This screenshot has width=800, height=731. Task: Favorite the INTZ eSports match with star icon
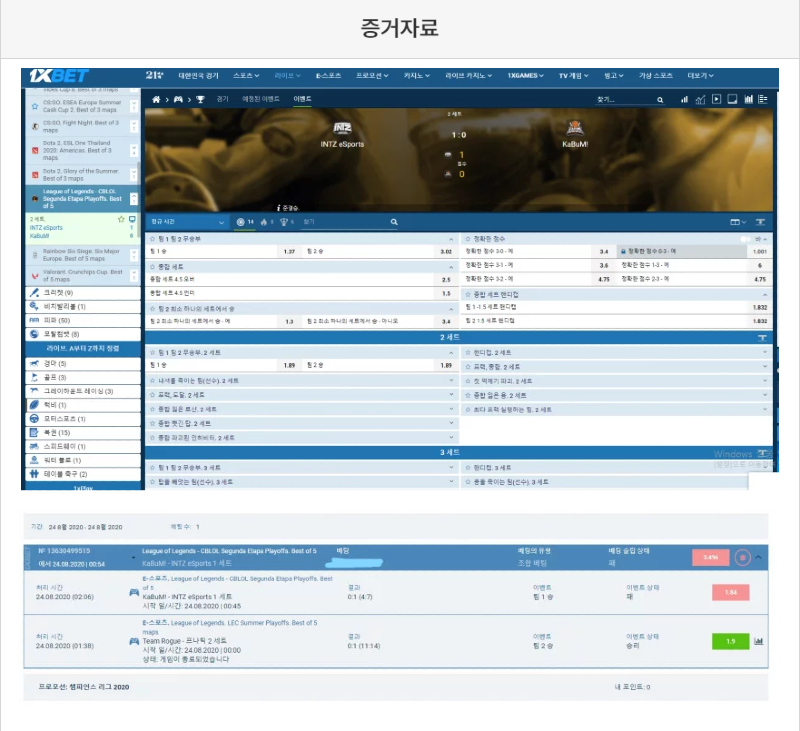tap(121, 218)
